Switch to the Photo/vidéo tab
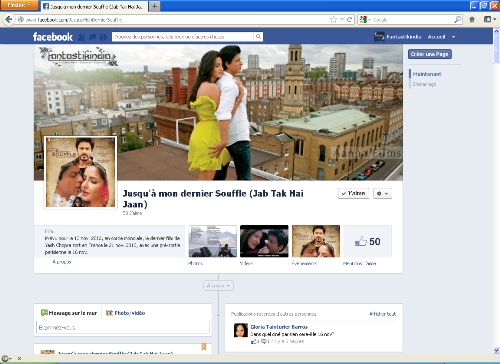500x364 pixels. click(126, 313)
